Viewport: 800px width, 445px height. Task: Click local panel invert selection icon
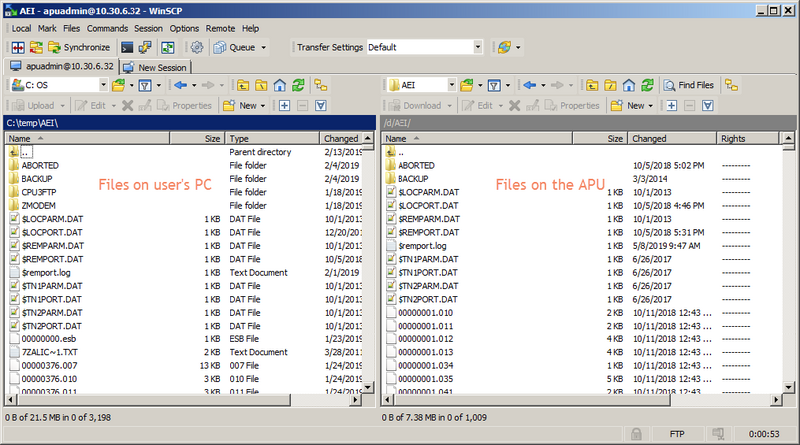(321, 106)
